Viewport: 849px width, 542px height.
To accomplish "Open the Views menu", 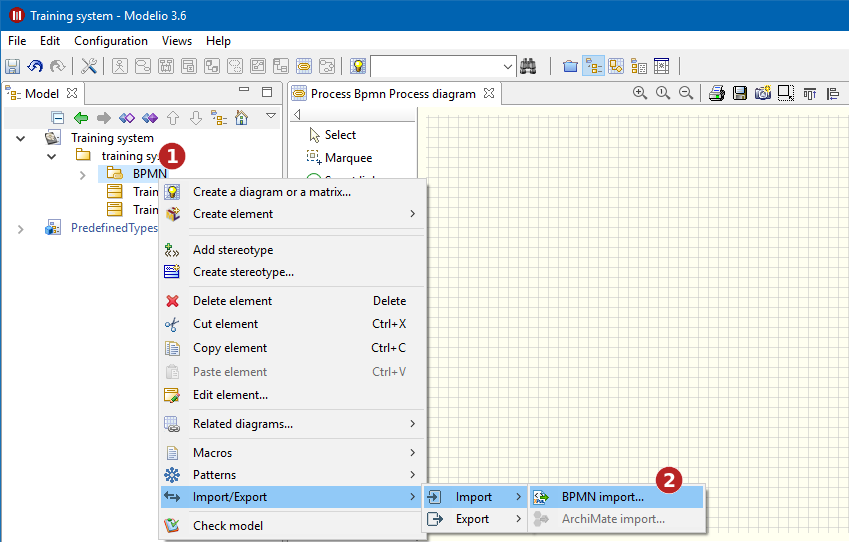I will (177, 41).
